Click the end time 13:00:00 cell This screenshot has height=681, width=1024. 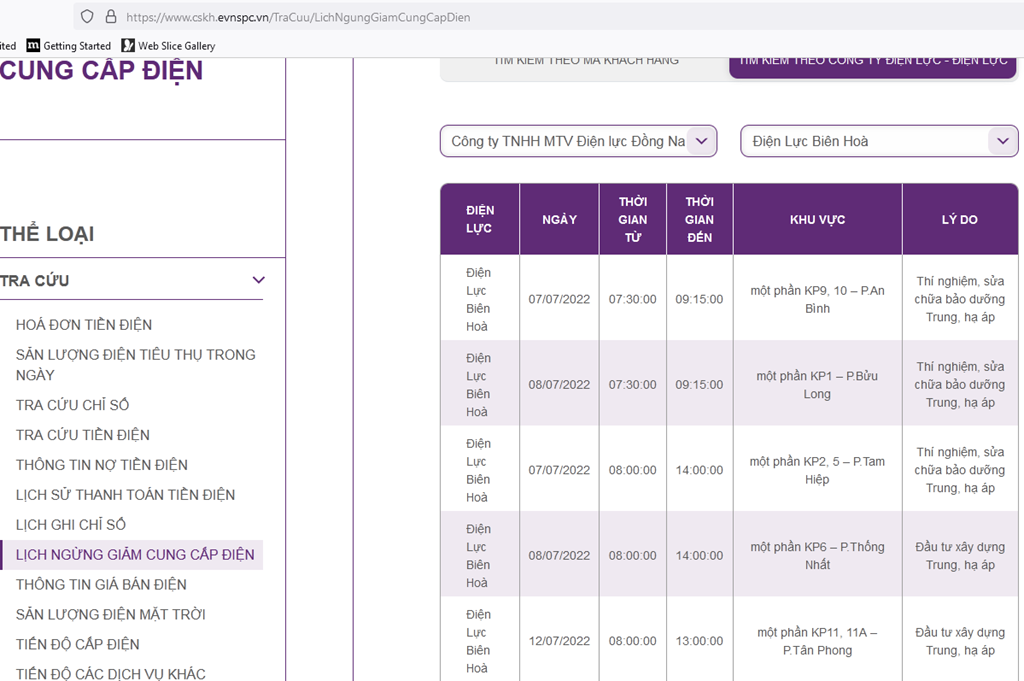pos(699,641)
